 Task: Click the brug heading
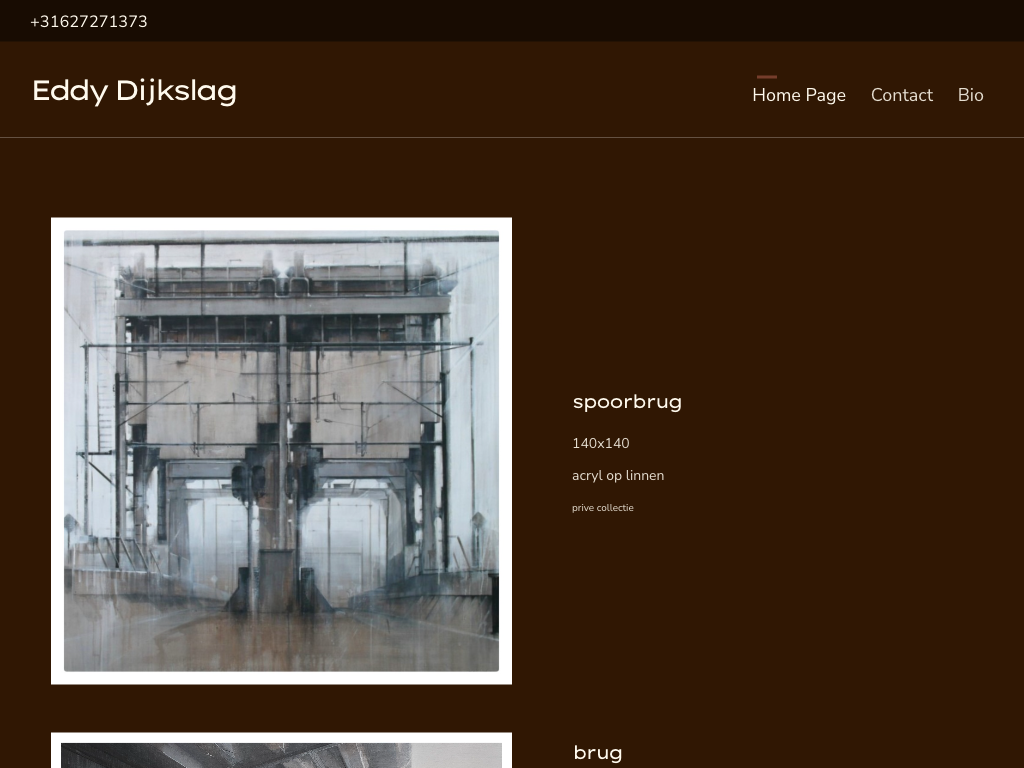click(x=597, y=753)
